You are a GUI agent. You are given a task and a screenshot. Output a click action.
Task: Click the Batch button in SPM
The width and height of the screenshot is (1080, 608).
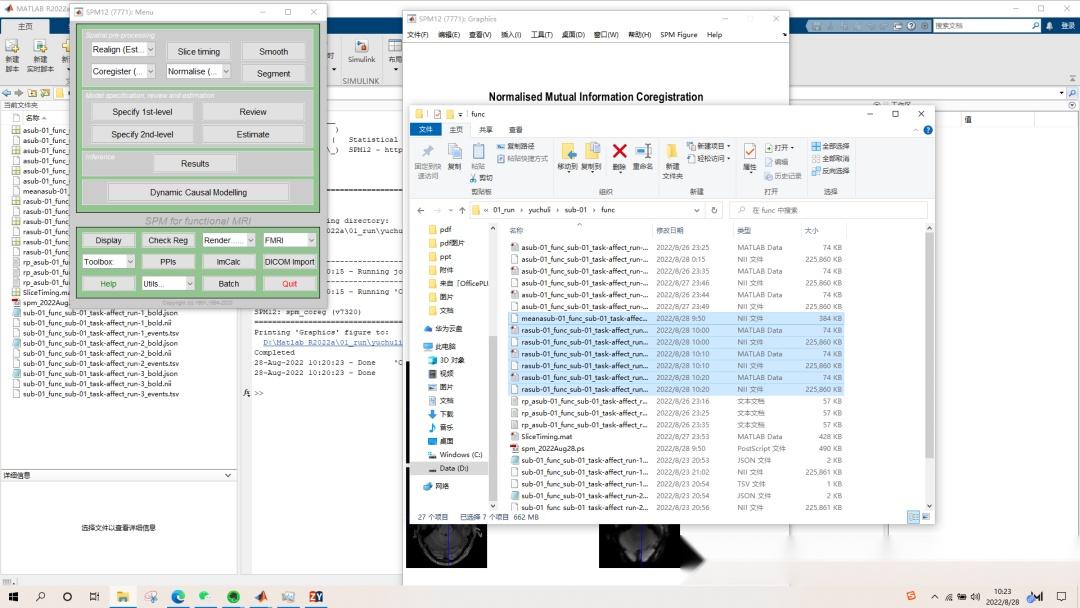point(229,284)
